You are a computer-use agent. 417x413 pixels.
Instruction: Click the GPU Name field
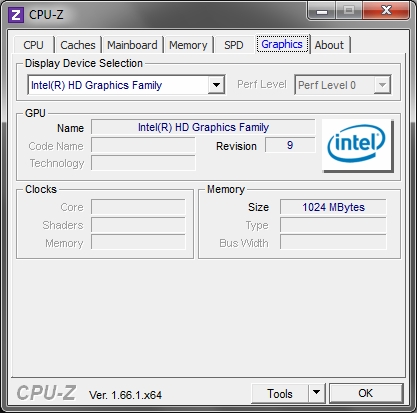click(x=203, y=127)
